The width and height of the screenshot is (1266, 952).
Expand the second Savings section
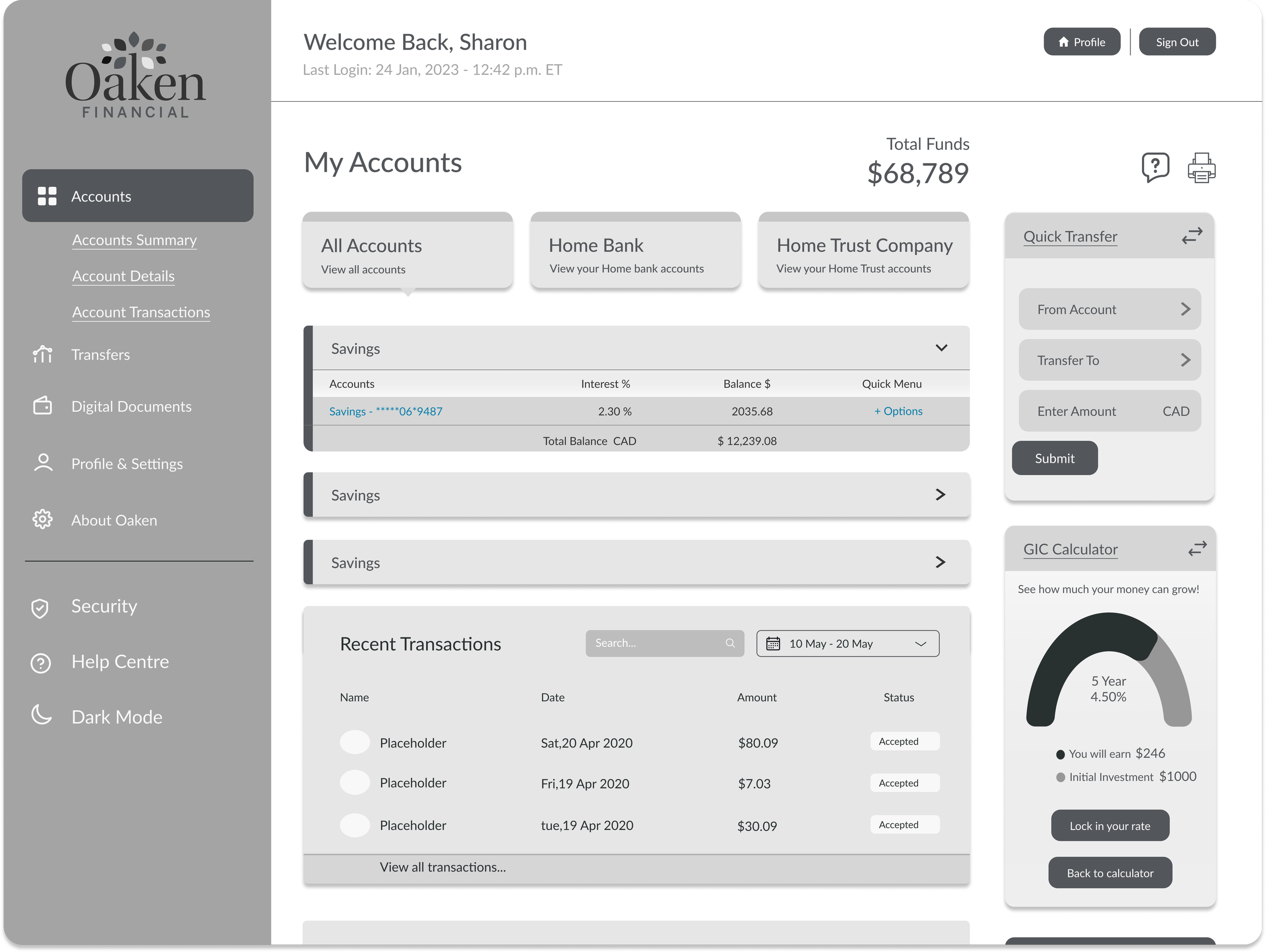(940, 495)
